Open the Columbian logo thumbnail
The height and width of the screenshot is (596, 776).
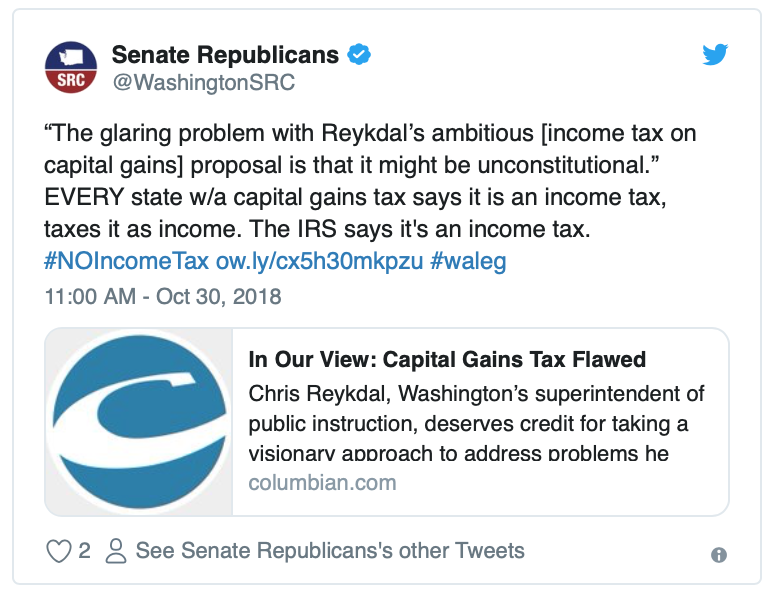pyautogui.click(x=139, y=422)
